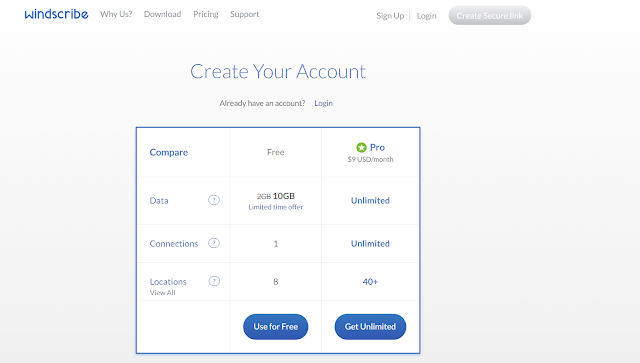Open the Connections help question mark icon
This screenshot has height=363, width=640.
coord(214,243)
